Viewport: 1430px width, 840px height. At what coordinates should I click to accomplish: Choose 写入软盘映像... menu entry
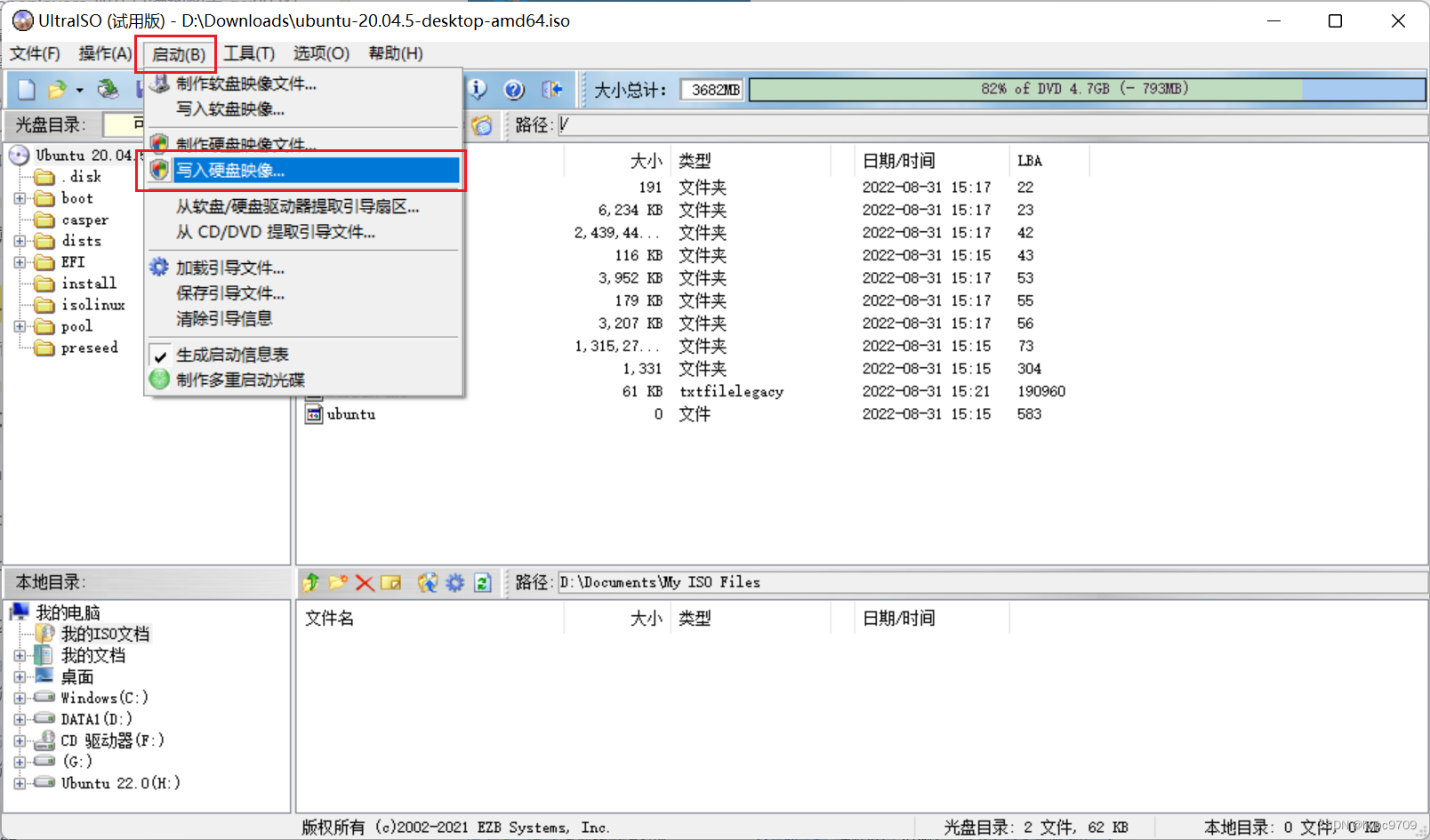coord(230,109)
